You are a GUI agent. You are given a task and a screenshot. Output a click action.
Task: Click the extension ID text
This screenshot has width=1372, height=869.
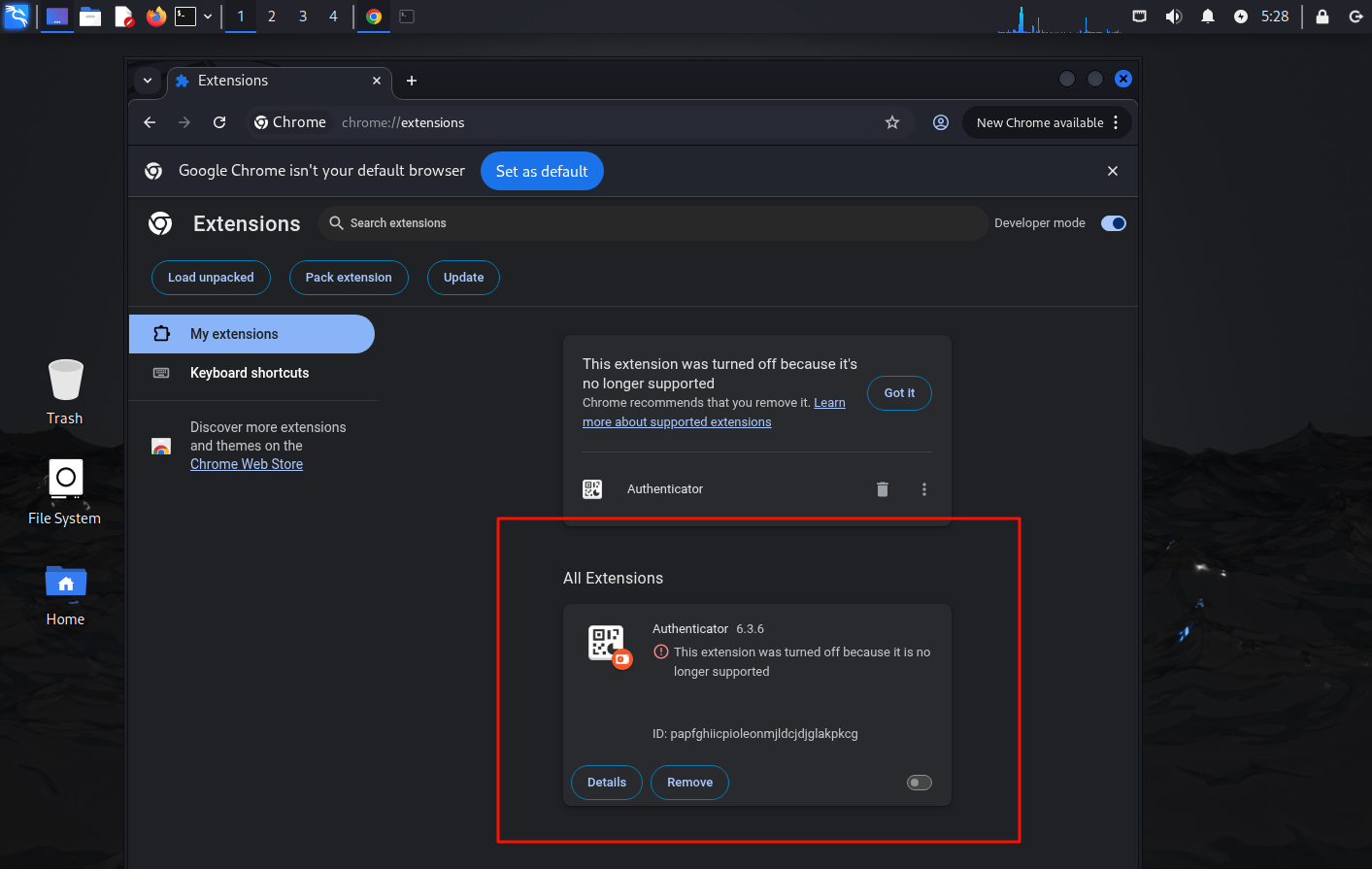click(x=755, y=734)
